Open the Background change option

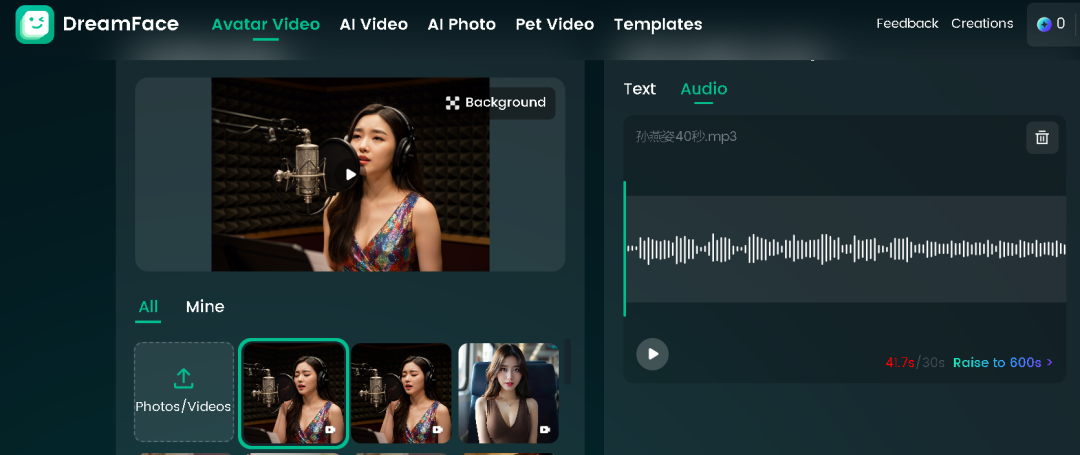[496, 103]
